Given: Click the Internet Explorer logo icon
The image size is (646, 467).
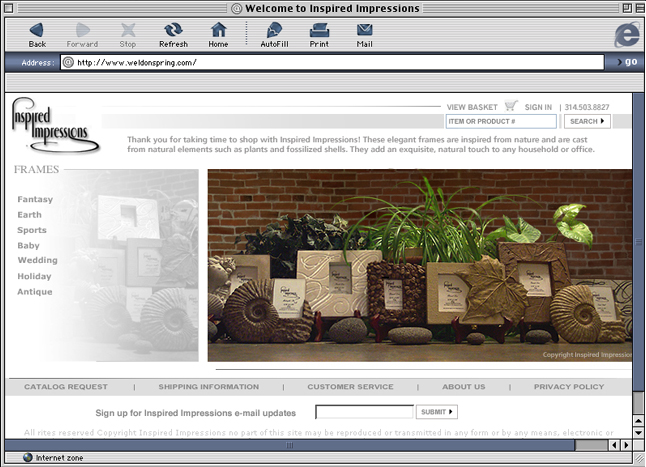Looking at the screenshot, I should click(x=626, y=33).
